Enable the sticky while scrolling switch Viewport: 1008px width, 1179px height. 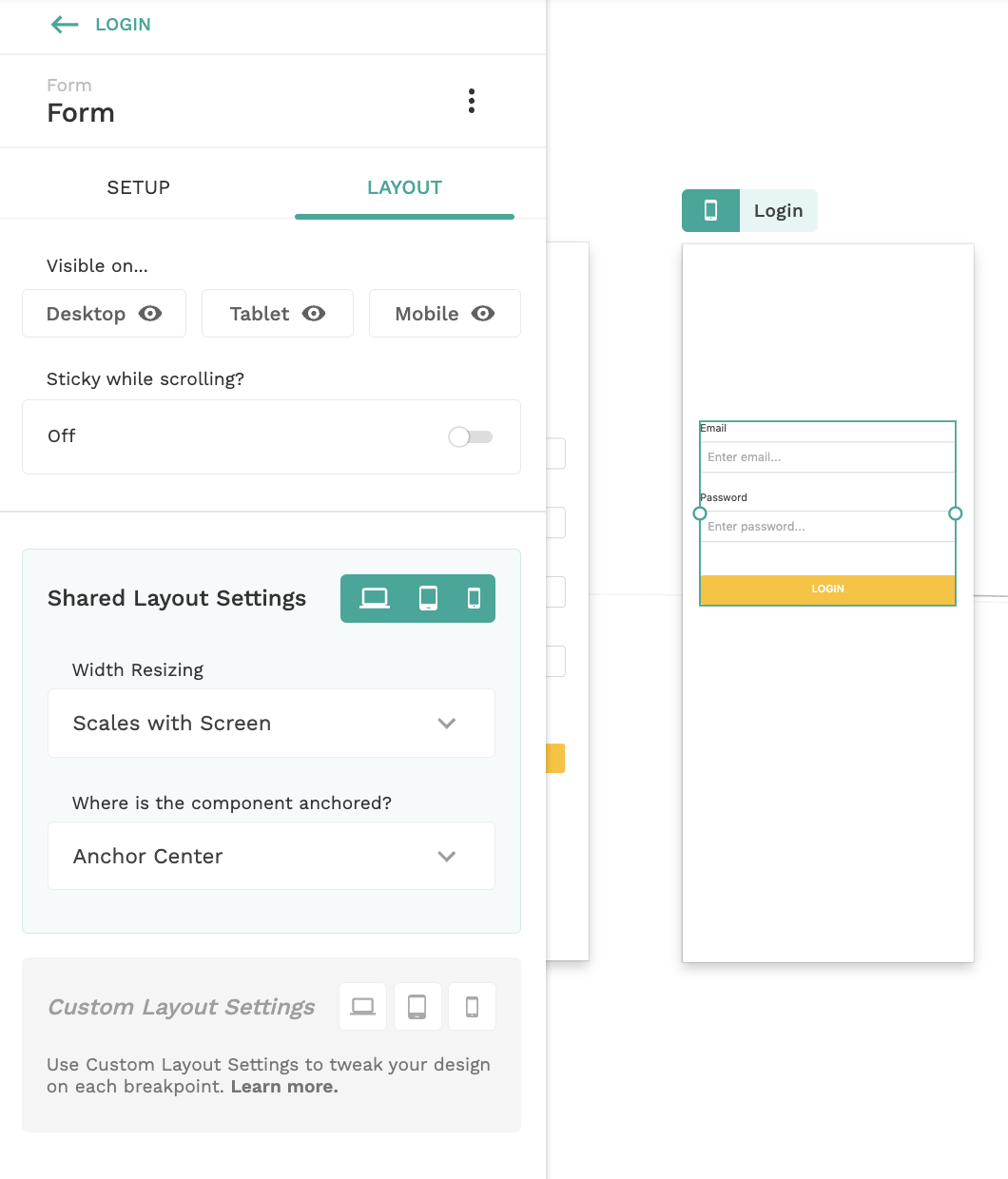coord(470,436)
